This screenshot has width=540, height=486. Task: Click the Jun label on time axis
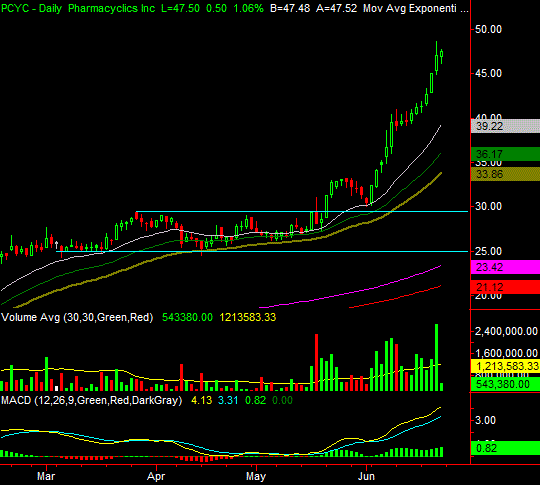point(366,476)
